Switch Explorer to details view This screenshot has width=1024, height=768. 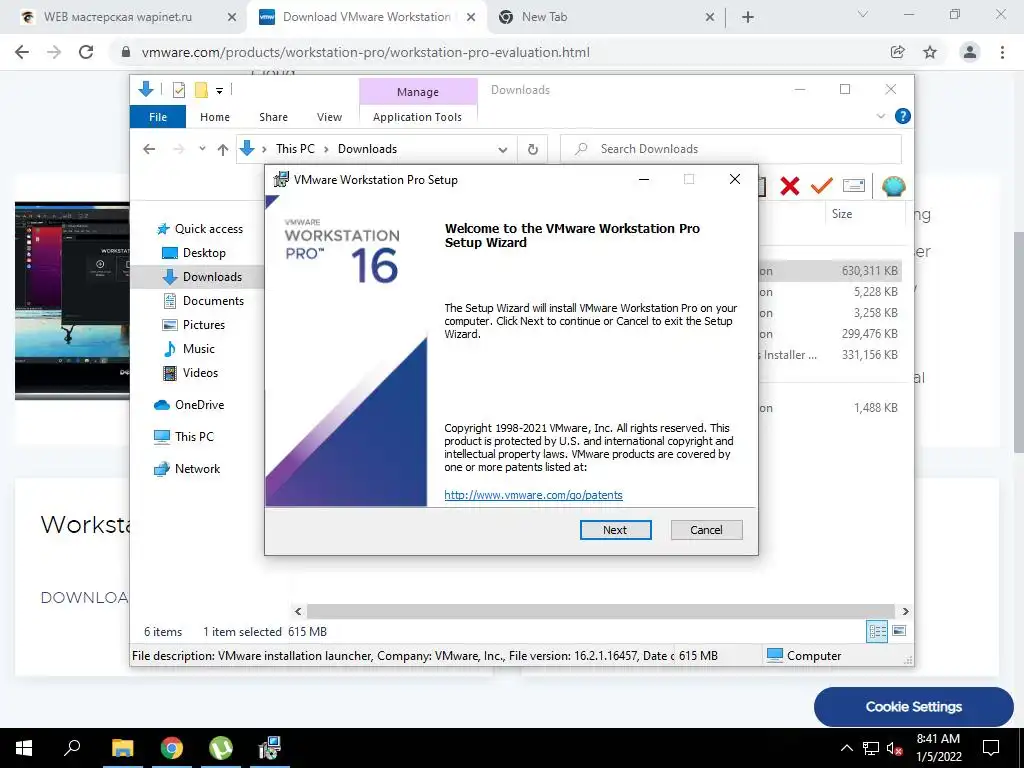pos(877,631)
